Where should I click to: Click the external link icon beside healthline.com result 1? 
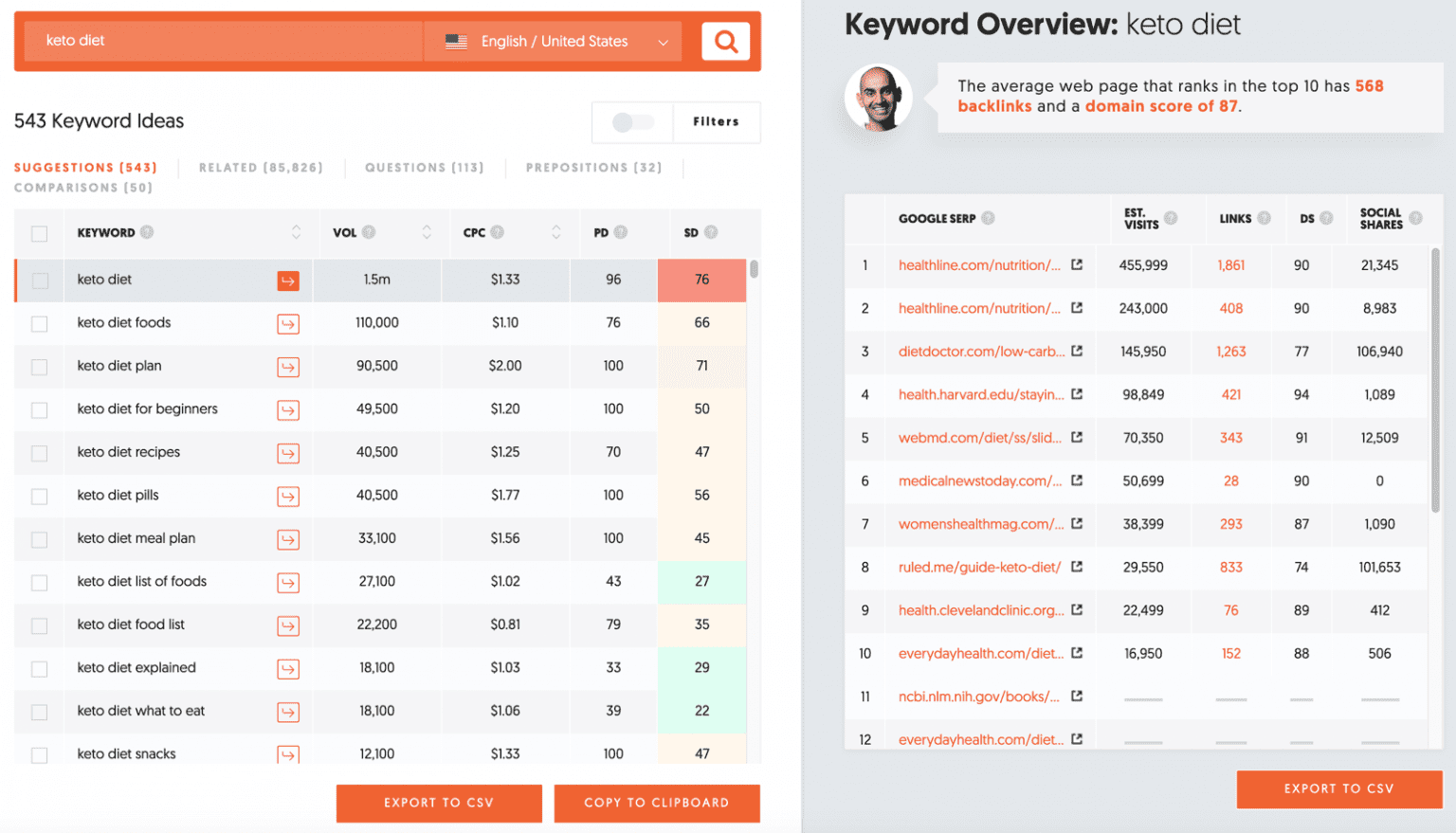(x=1077, y=264)
